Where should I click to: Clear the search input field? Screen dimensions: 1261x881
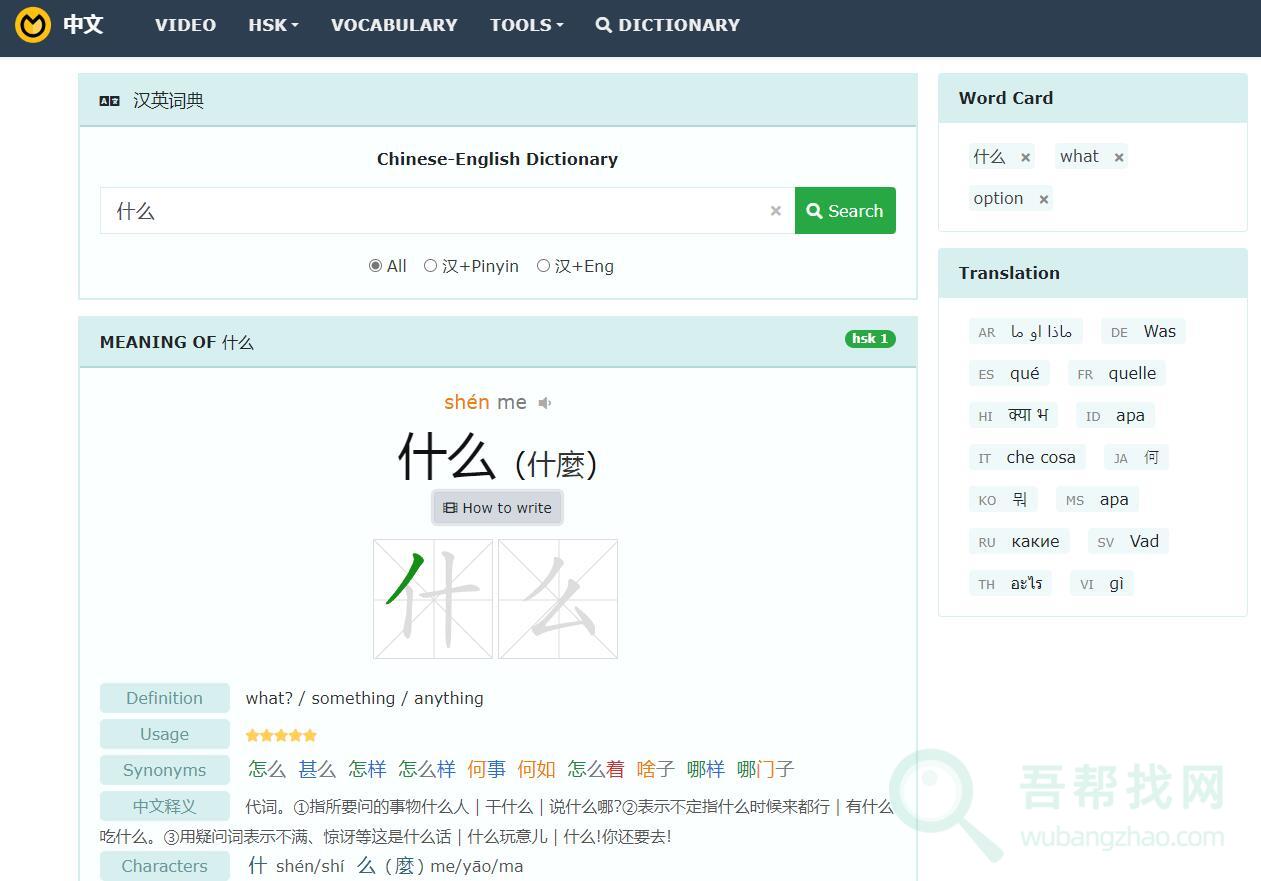[x=775, y=211]
